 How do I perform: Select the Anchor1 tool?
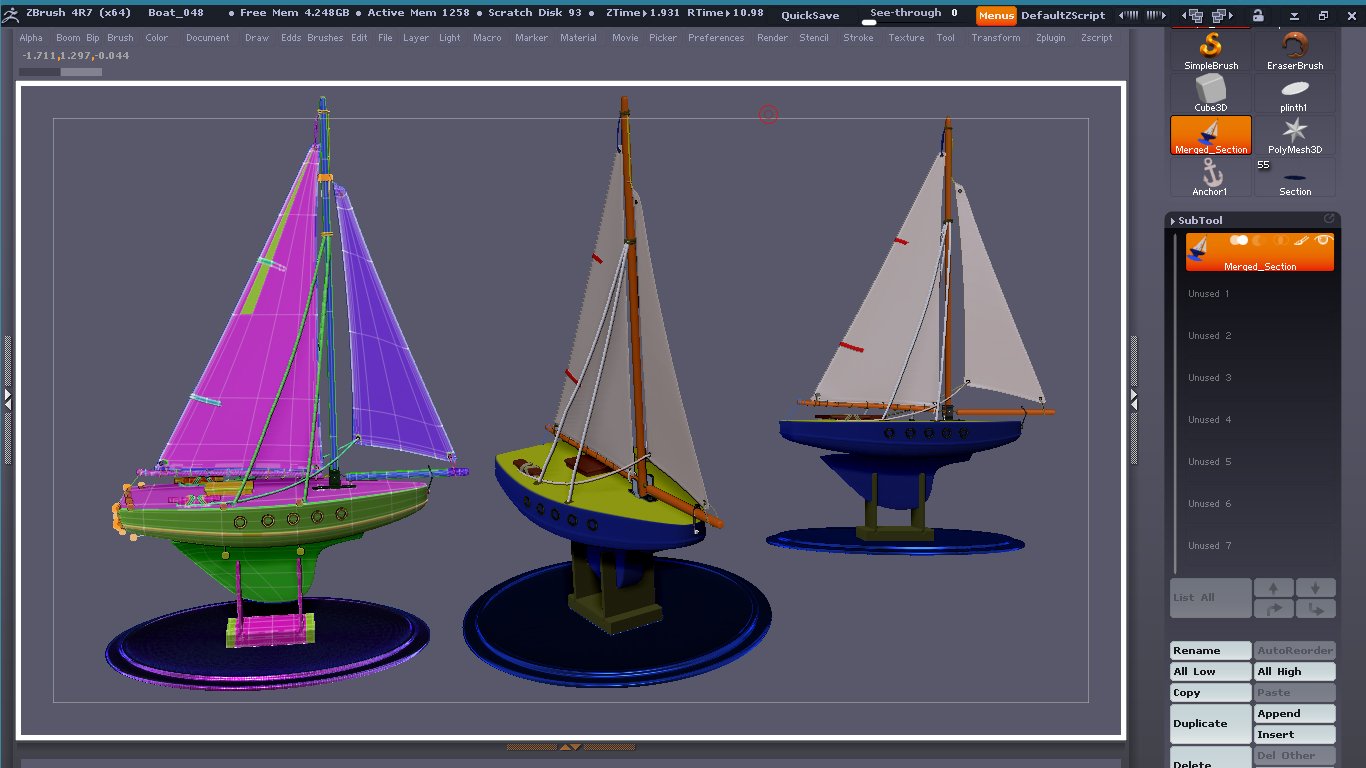pyautogui.click(x=1211, y=176)
